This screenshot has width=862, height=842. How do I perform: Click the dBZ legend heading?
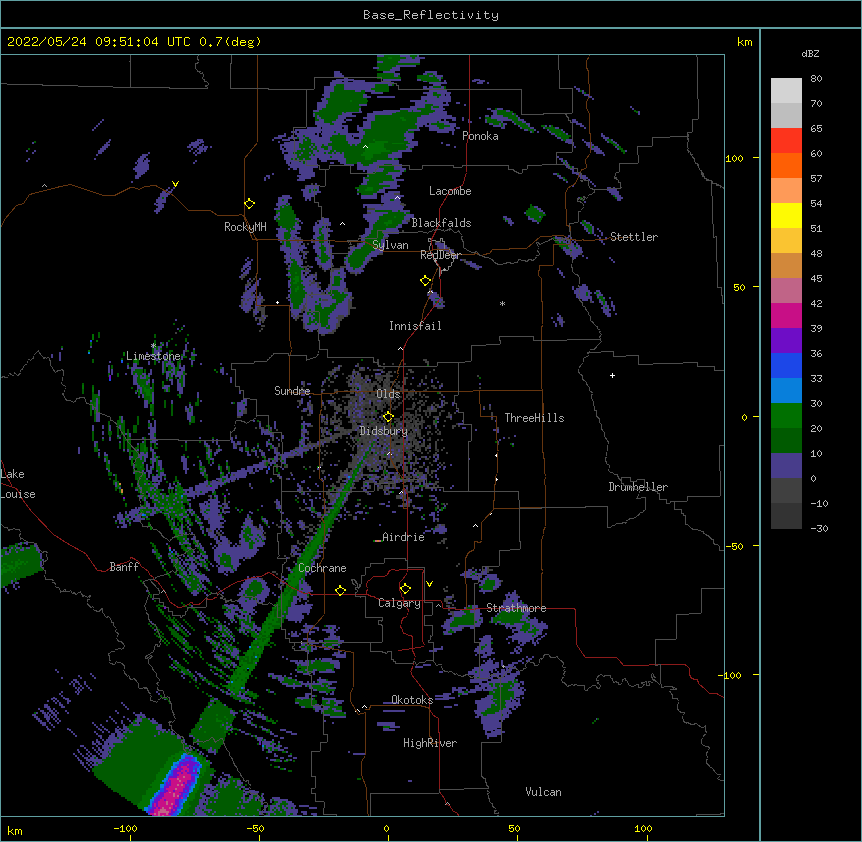click(x=810, y=53)
